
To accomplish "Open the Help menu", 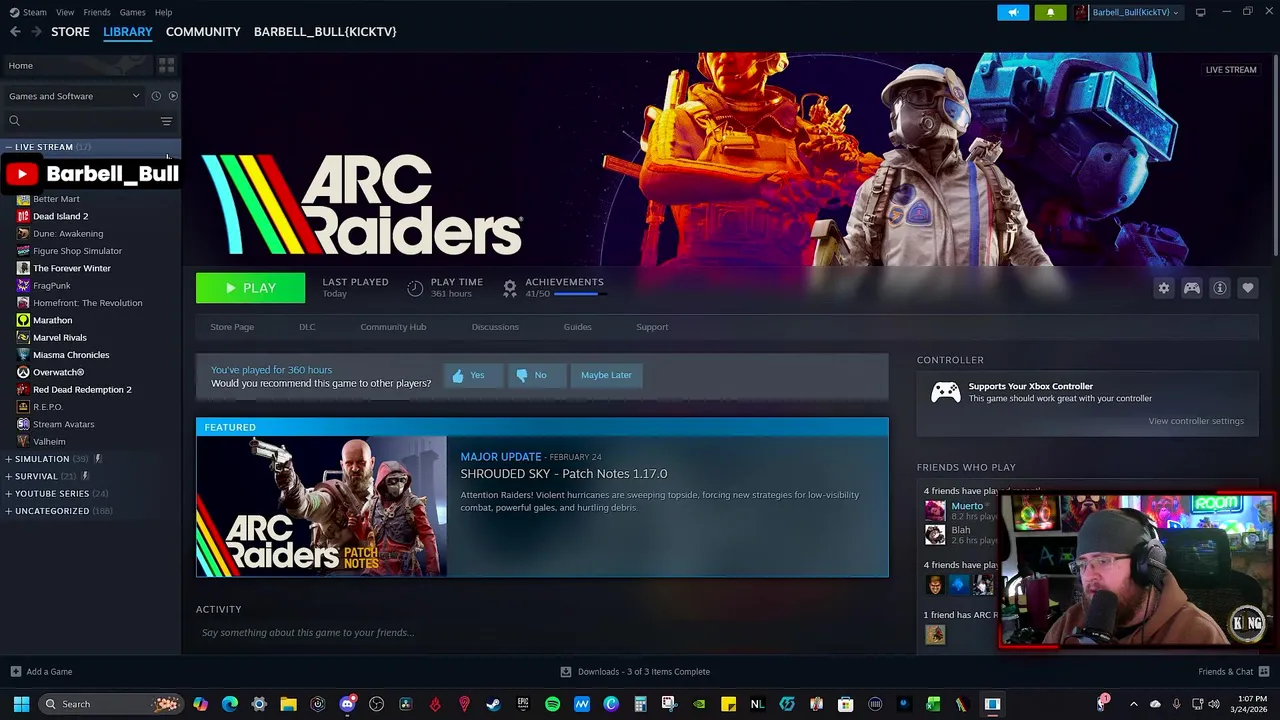I will [163, 12].
